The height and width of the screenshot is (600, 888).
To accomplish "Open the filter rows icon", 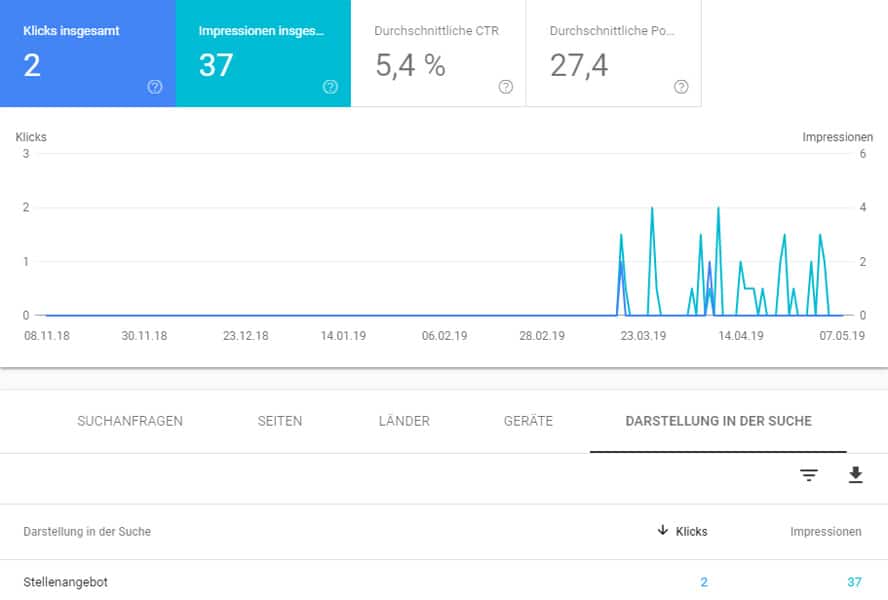I will pos(809,475).
